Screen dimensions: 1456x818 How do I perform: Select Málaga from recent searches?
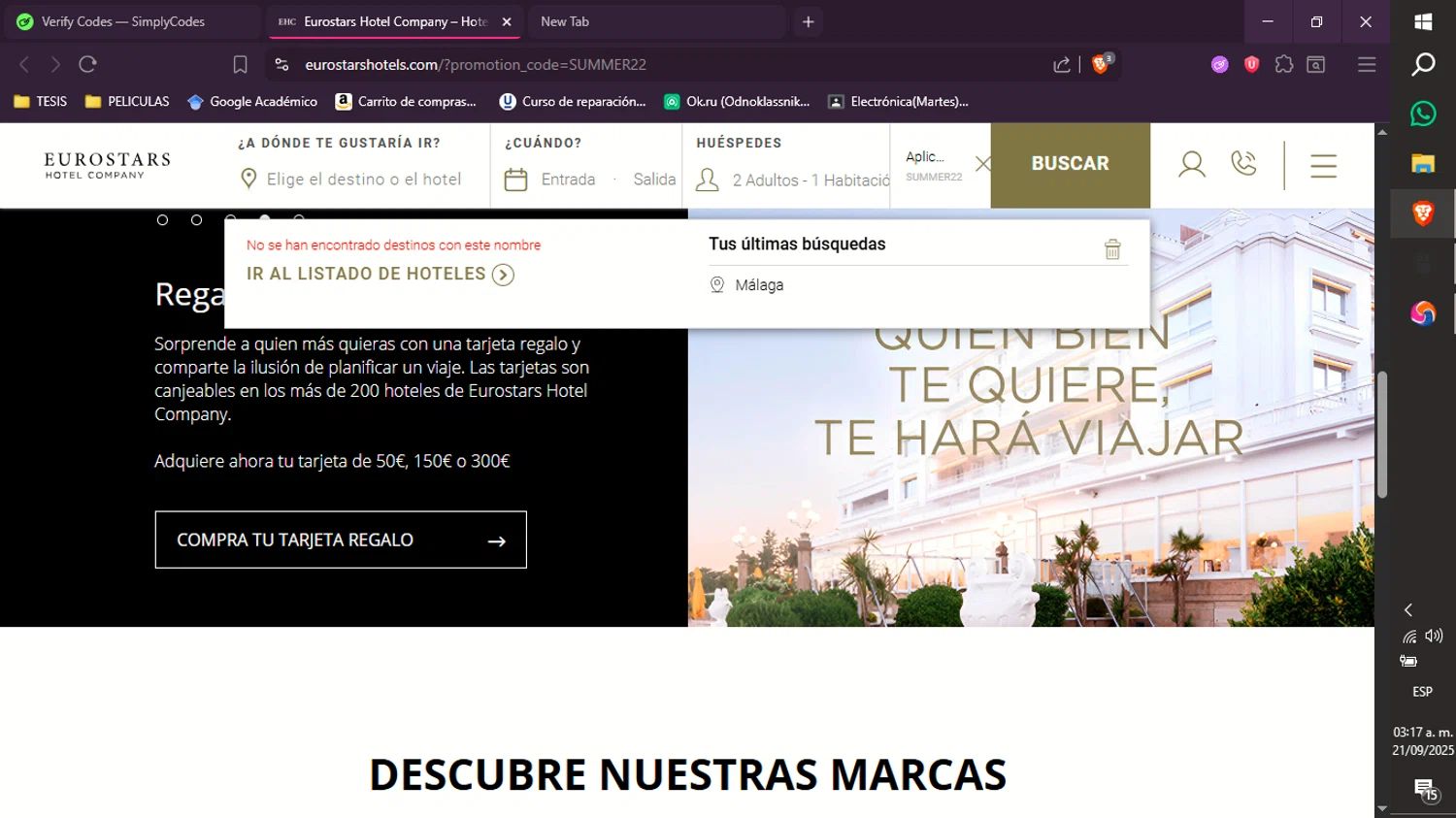(x=758, y=285)
